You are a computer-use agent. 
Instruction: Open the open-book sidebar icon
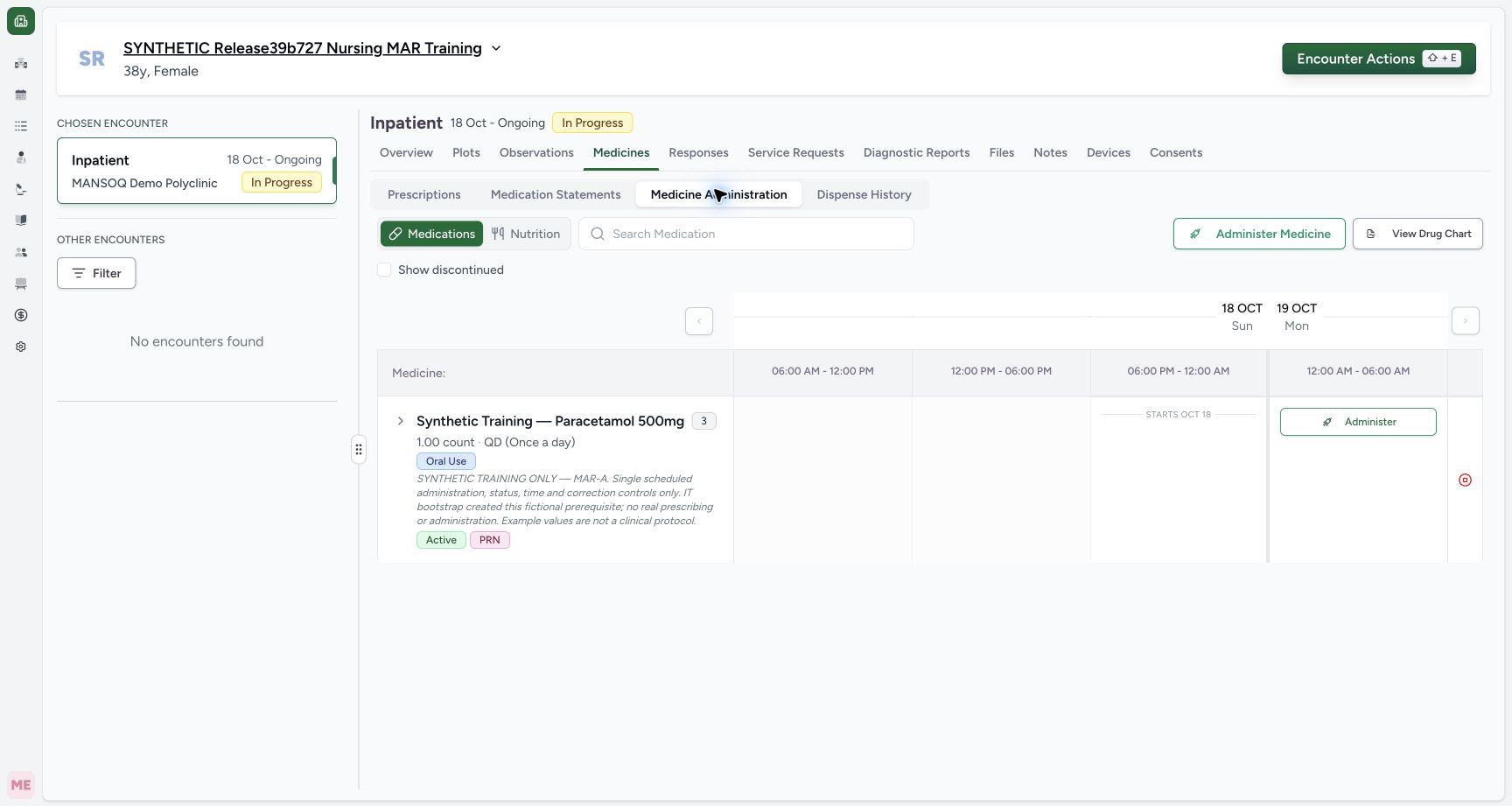coord(21,221)
